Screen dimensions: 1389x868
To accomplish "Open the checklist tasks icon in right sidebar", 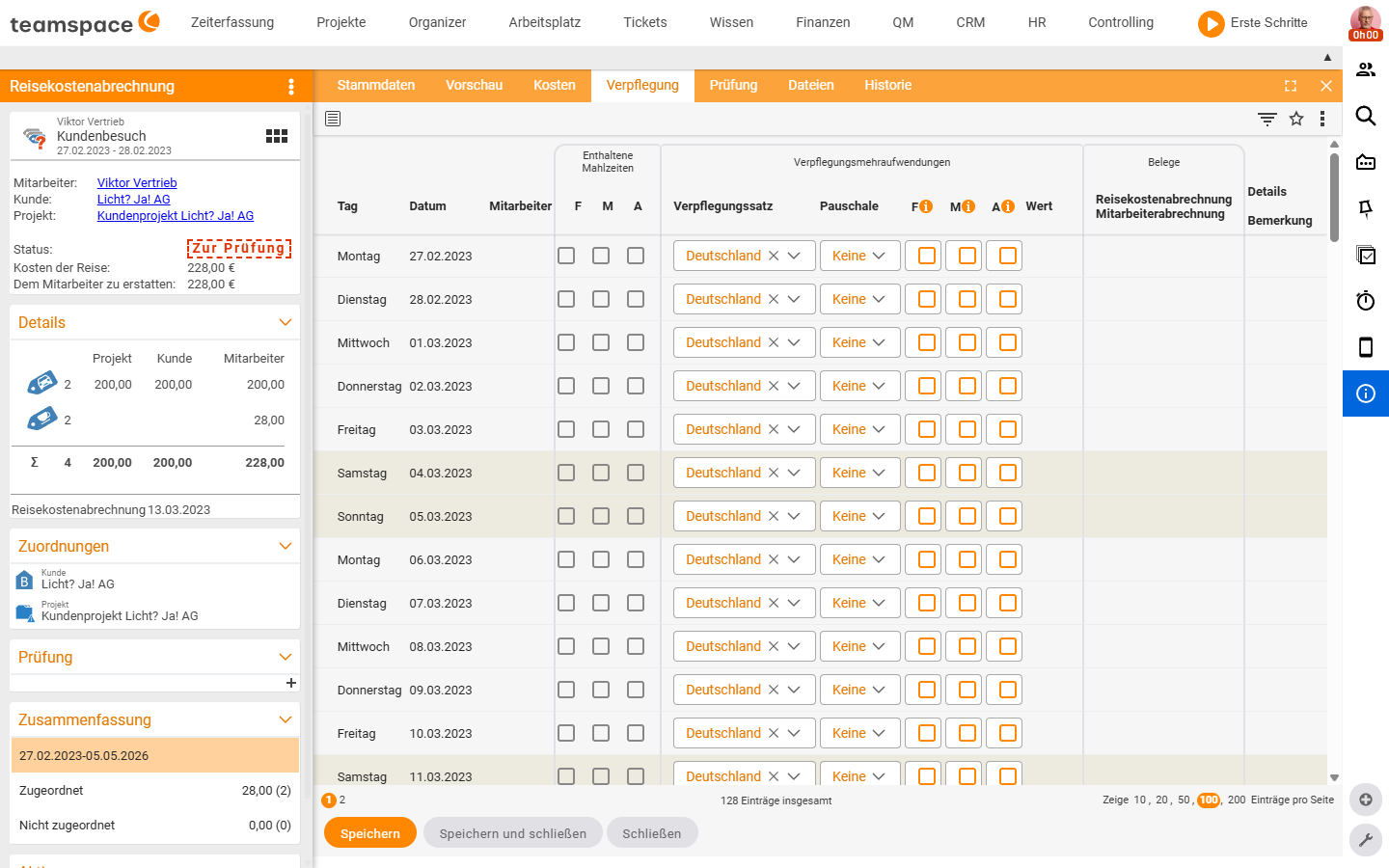I will 1366,255.
